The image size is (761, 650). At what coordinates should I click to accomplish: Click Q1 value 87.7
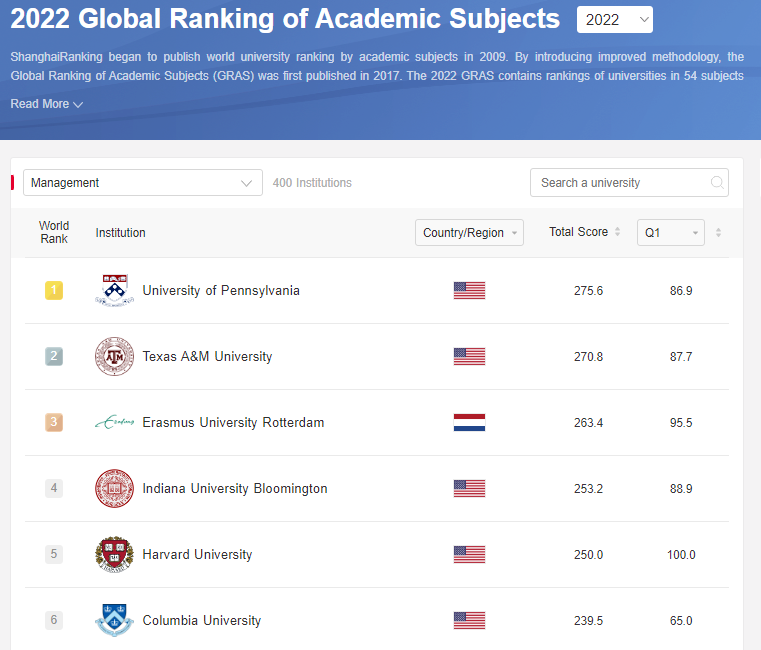point(681,357)
